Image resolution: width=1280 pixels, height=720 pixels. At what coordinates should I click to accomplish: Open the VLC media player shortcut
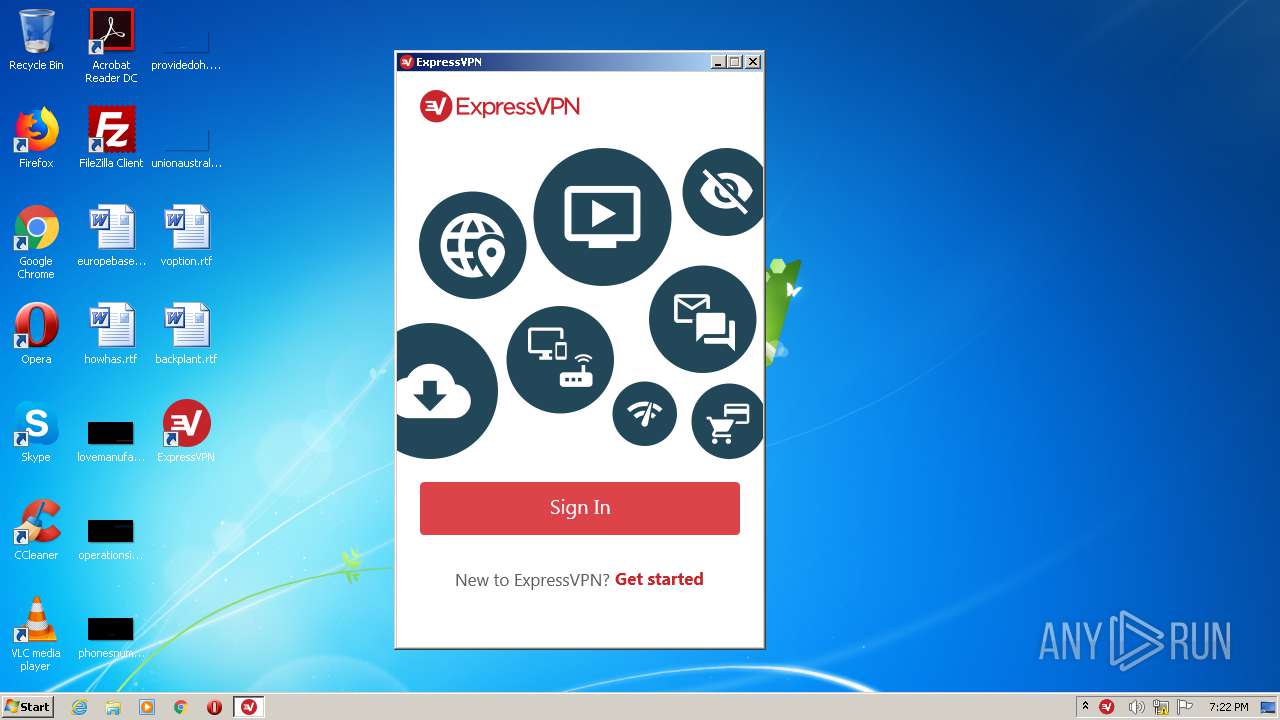(x=36, y=634)
